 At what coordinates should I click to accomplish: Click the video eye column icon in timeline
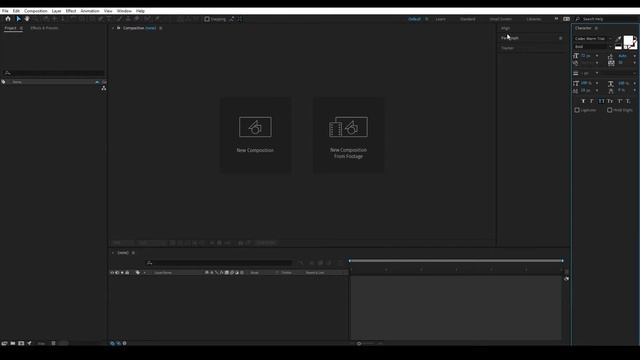click(112, 272)
